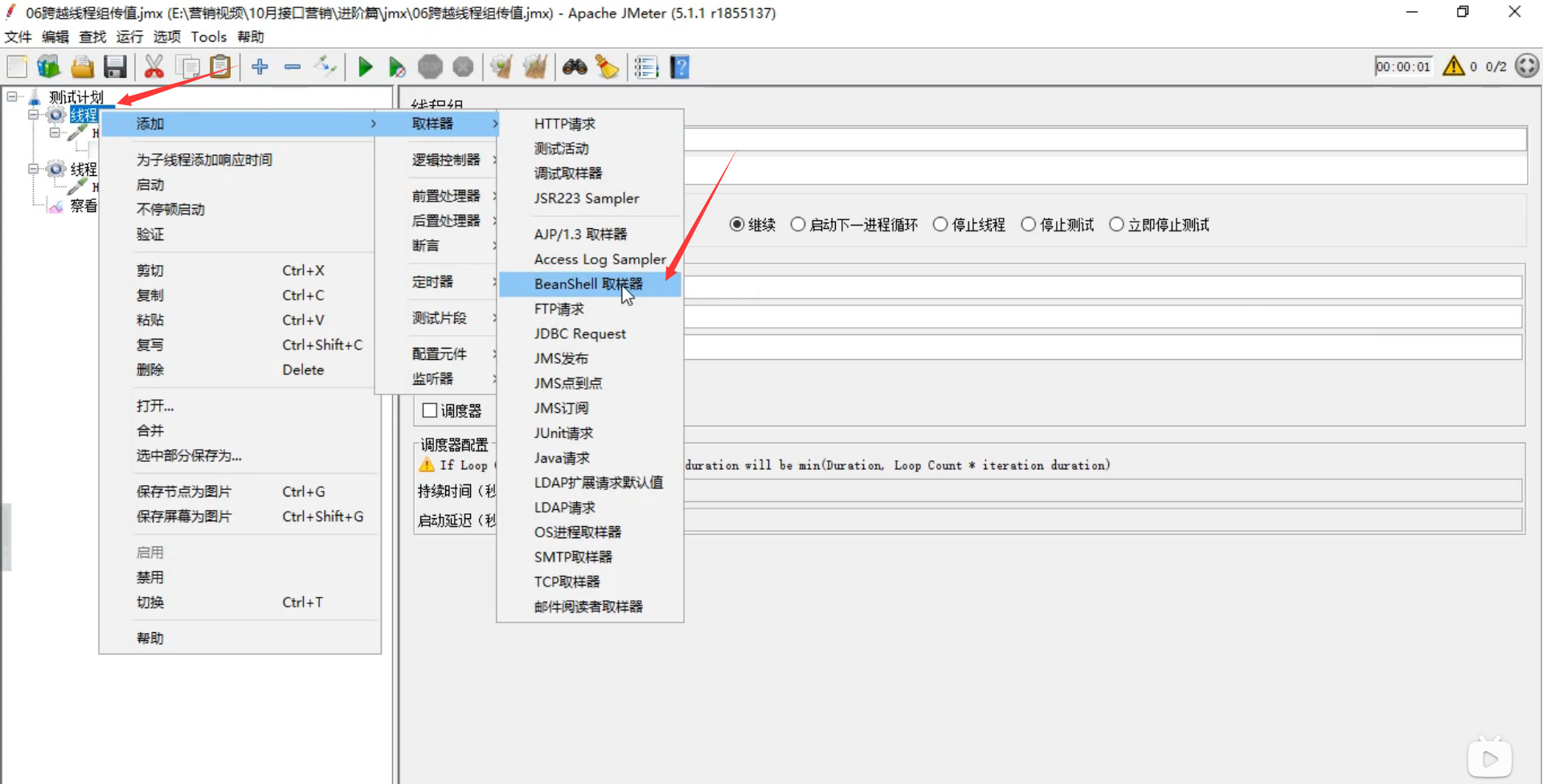
Task: Click Start no pauses icon
Action: click(x=397, y=67)
